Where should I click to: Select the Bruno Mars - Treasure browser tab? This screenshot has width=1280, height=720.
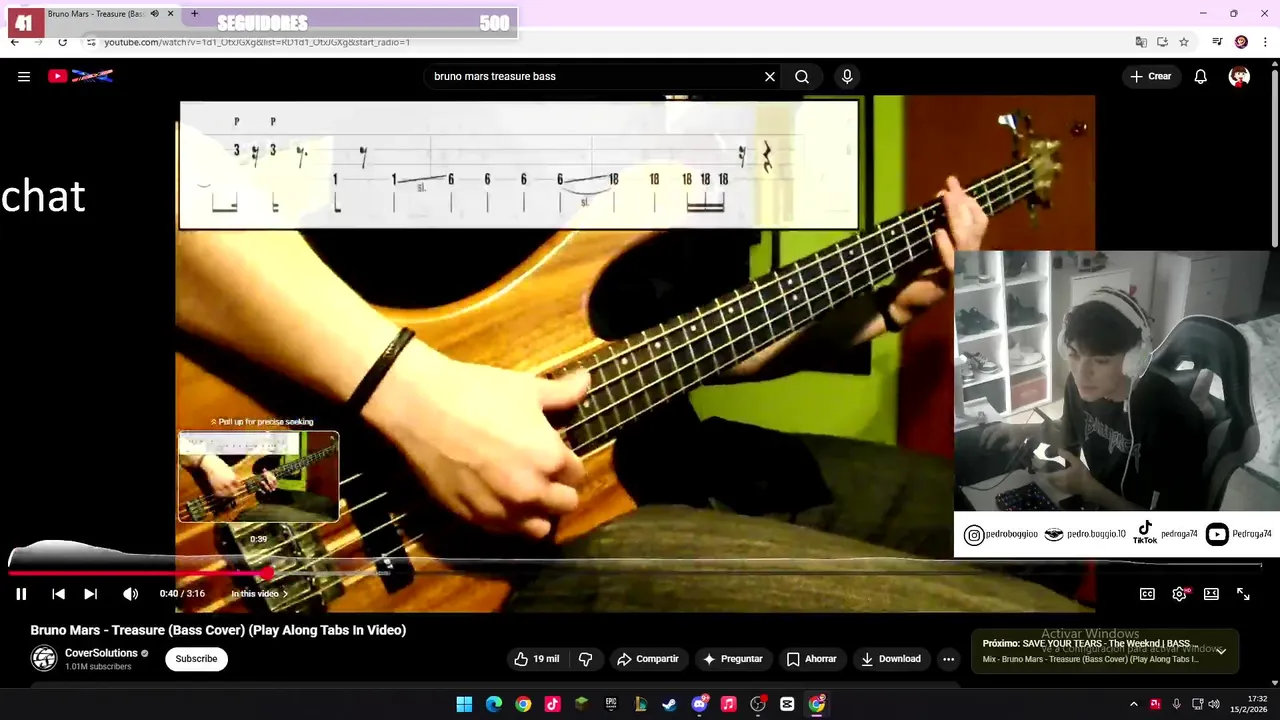click(94, 14)
